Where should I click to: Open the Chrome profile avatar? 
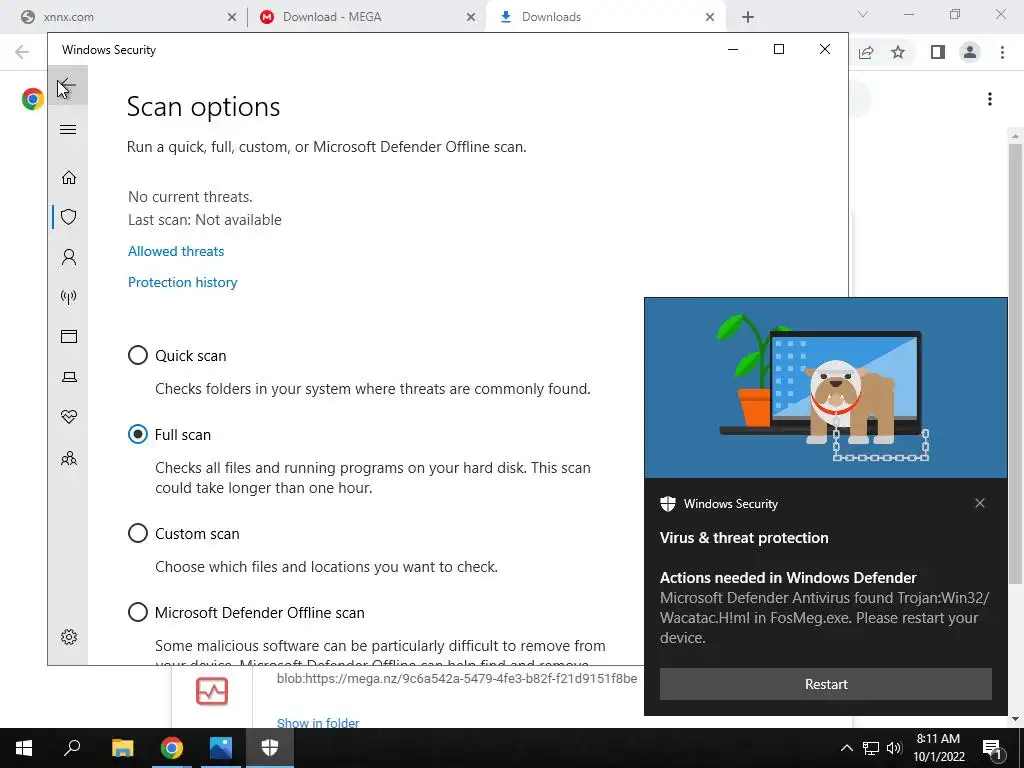click(x=970, y=52)
